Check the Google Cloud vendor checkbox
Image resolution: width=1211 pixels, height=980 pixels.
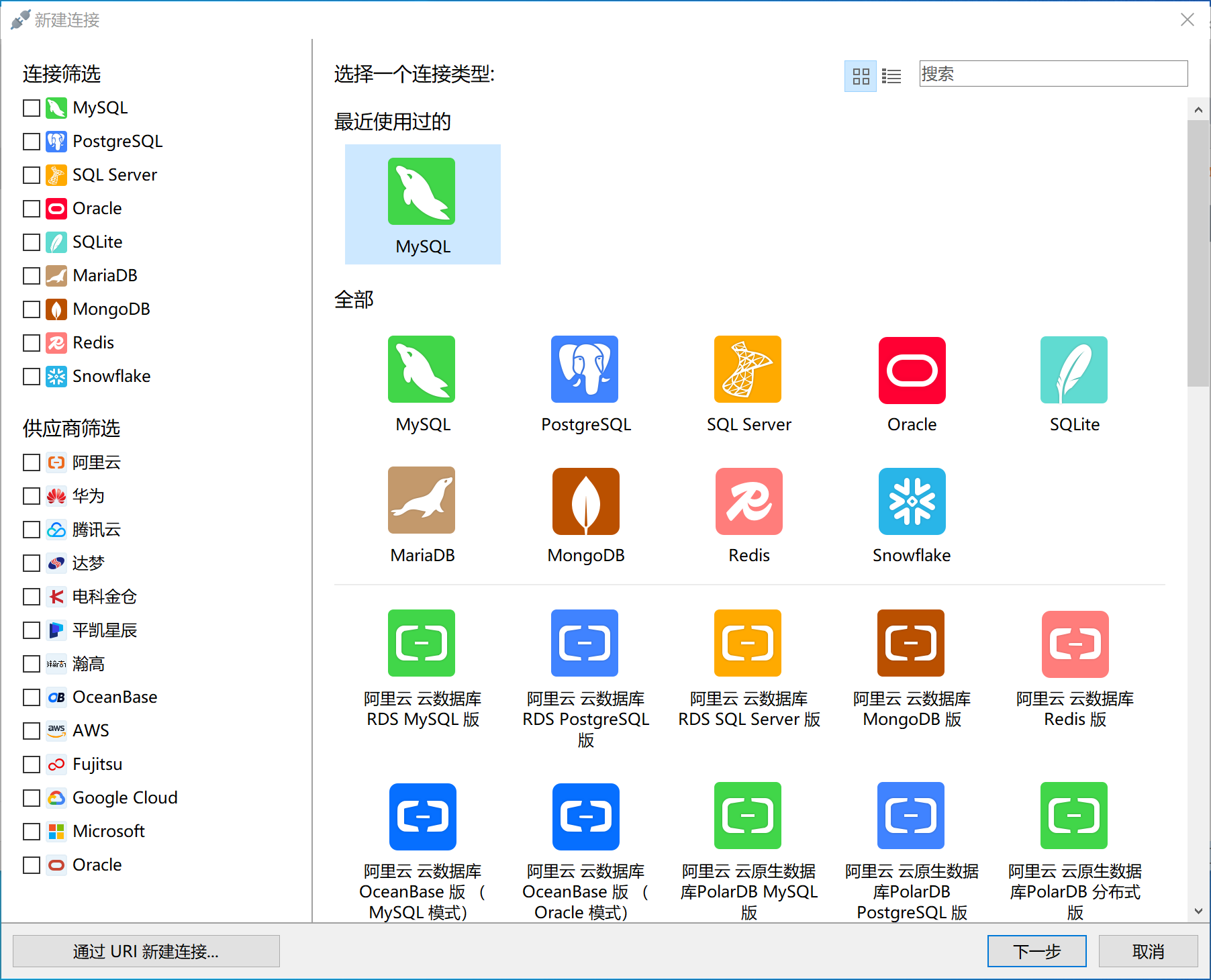pos(32,798)
